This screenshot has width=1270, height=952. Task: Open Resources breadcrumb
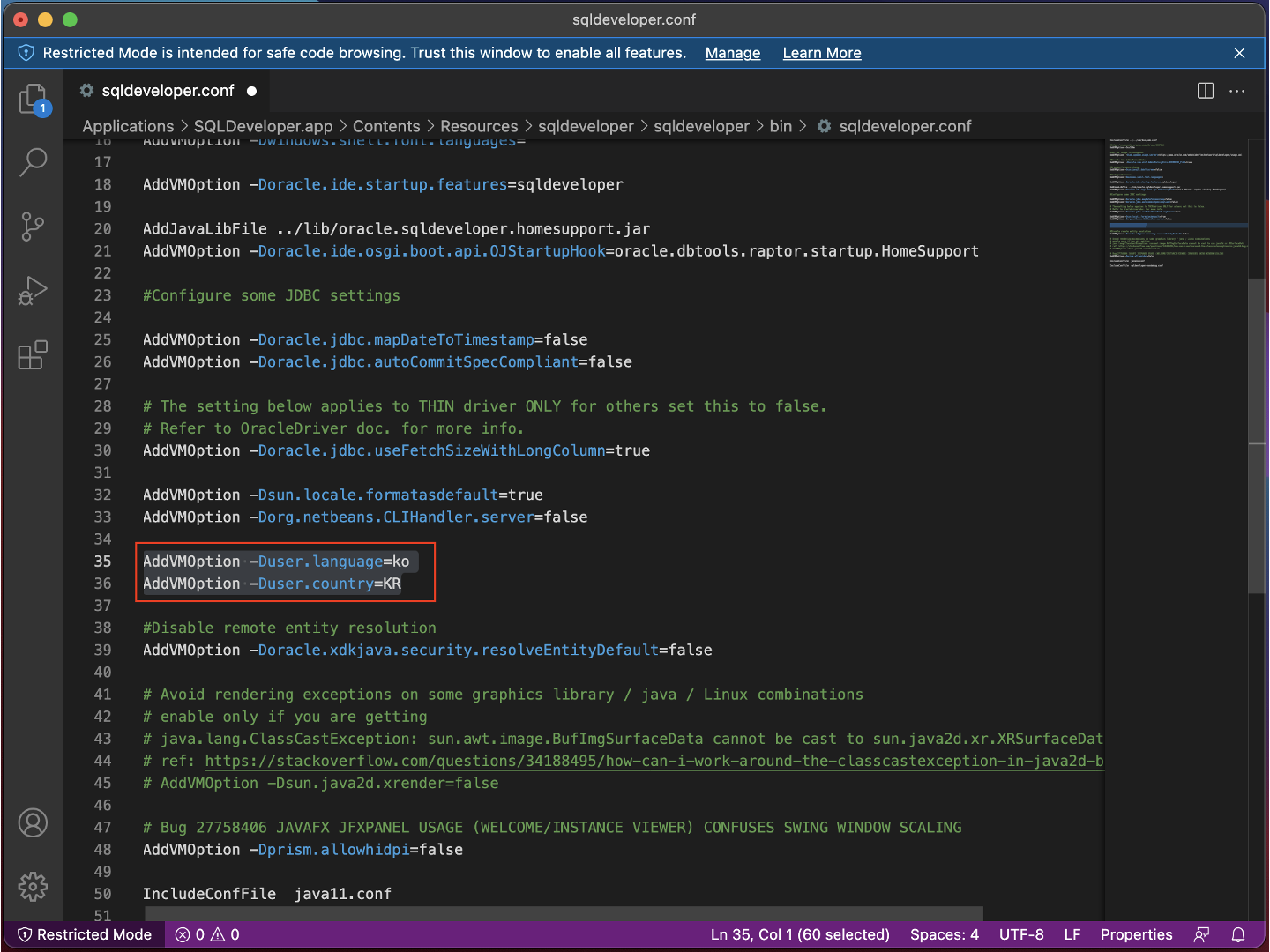tap(479, 126)
